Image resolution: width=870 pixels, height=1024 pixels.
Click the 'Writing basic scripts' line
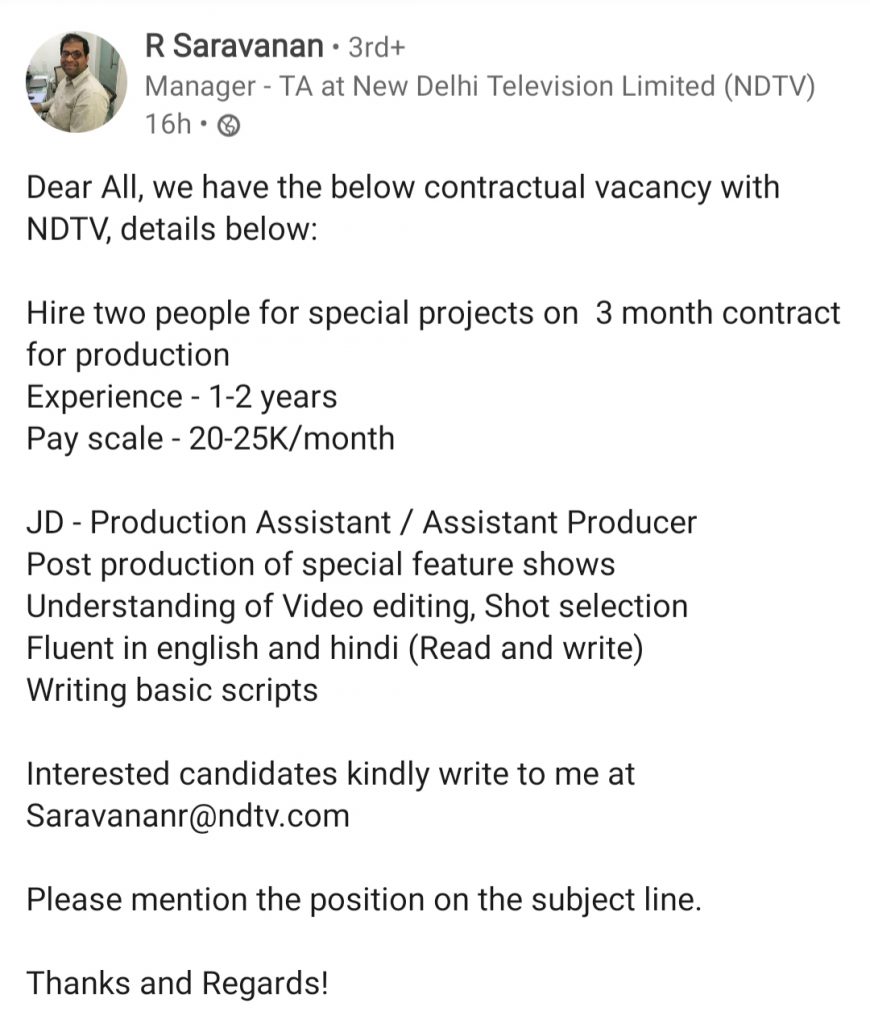(x=172, y=690)
